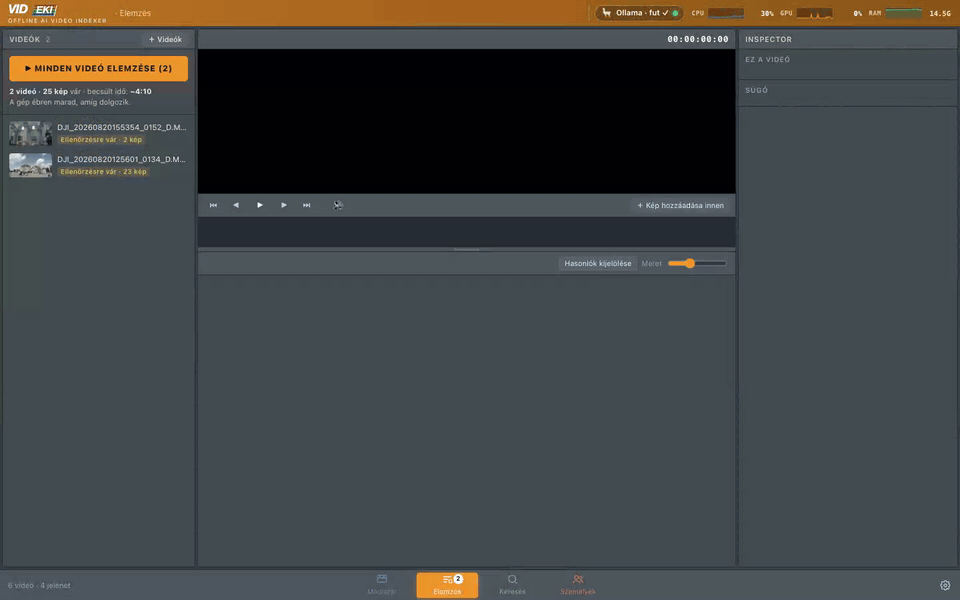Step forward one frame
The height and width of the screenshot is (600, 960).
coord(283,205)
